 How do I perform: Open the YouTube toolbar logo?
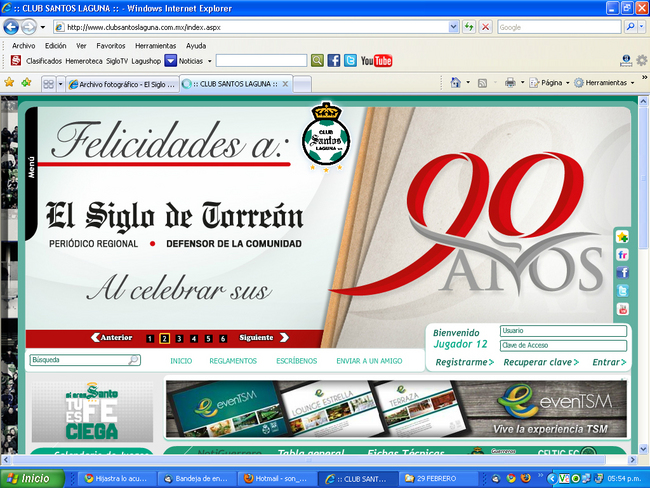pyautogui.click(x=376, y=61)
